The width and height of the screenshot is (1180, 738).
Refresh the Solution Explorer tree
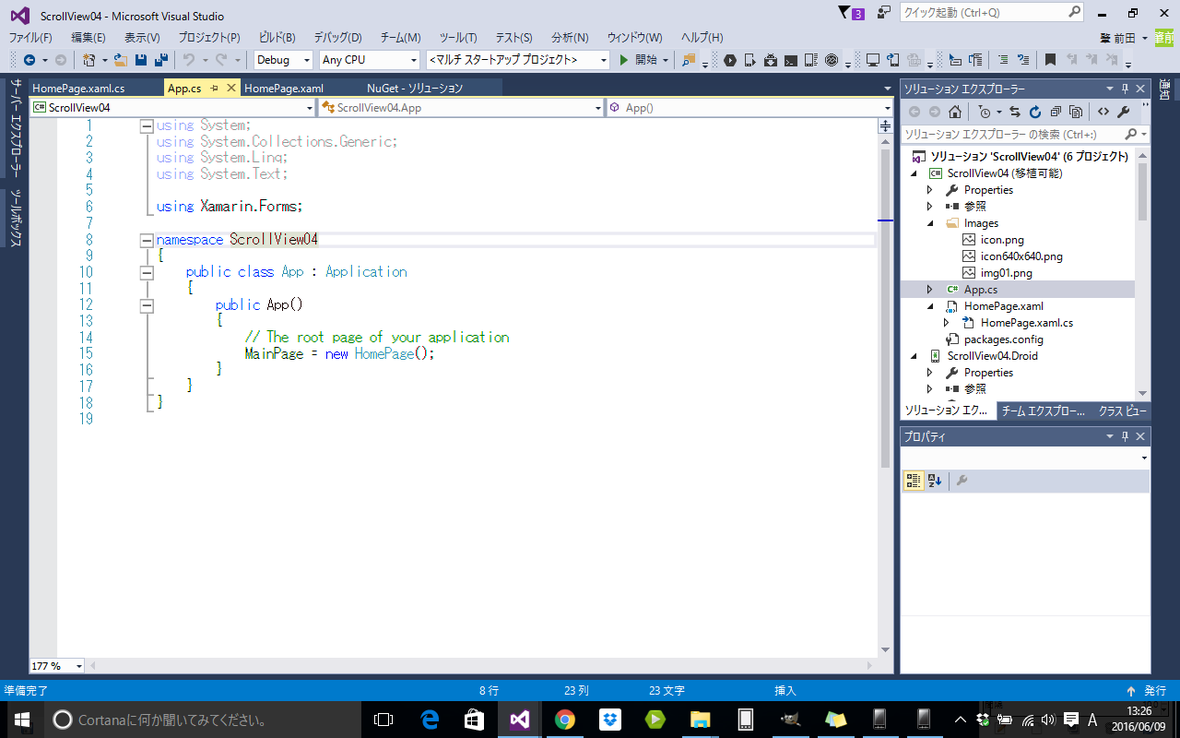pos(1035,112)
